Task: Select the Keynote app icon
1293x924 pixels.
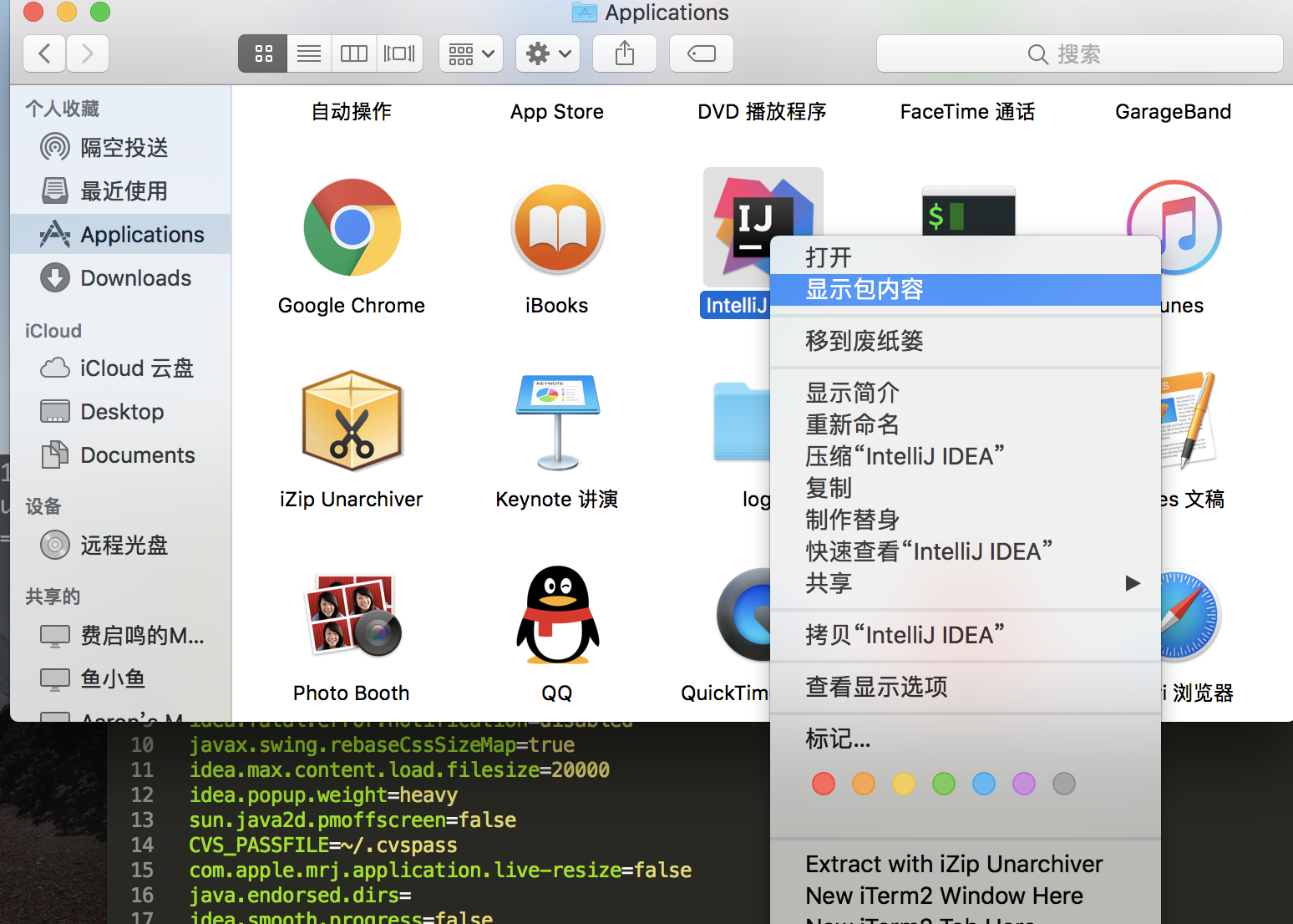Action: click(x=557, y=423)
